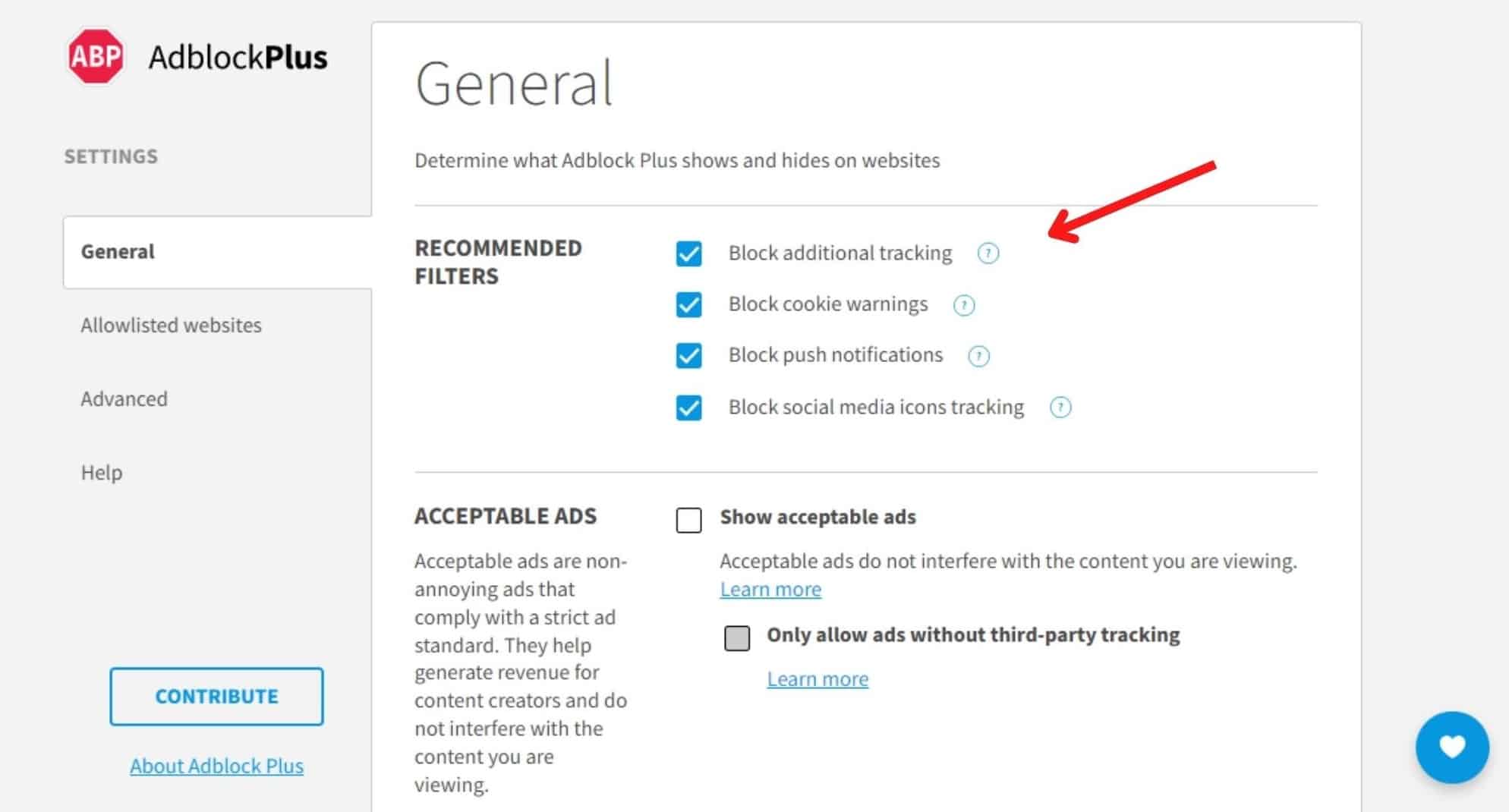Click Learn more under third-party tracking option
Viewport: 1509px width, 812px height.
(x=818, y=679)
